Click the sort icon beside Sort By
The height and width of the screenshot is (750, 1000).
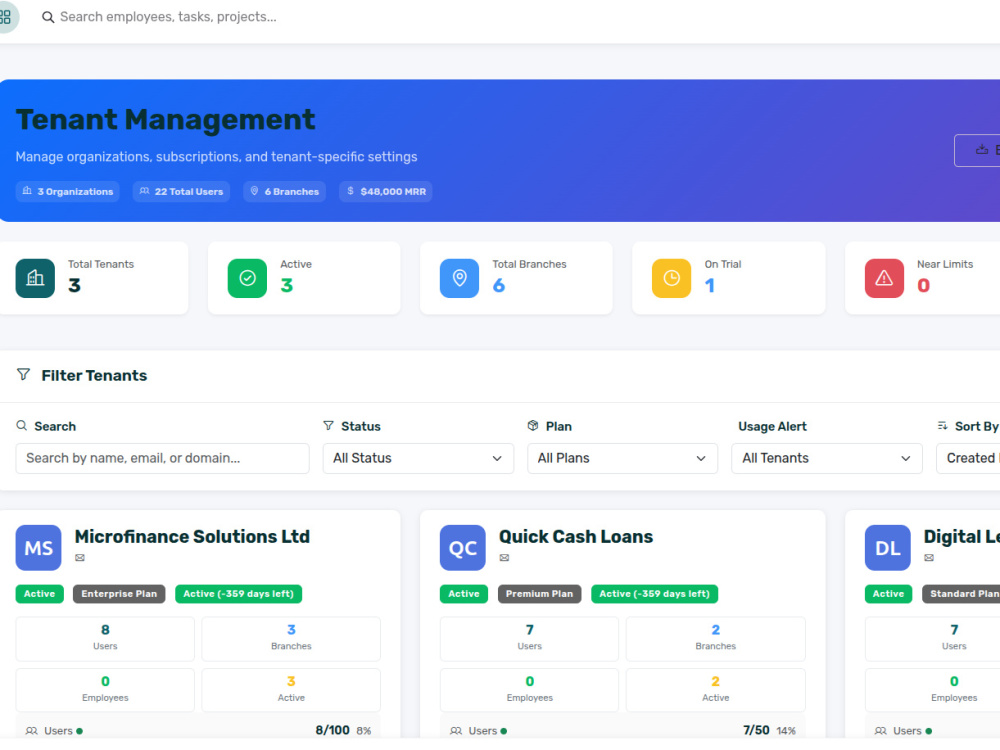(943, 425)
